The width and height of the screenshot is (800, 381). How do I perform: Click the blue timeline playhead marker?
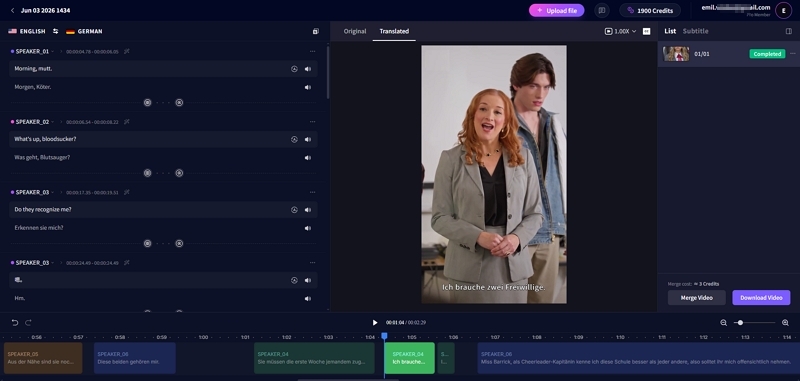[x=384, y=336]
